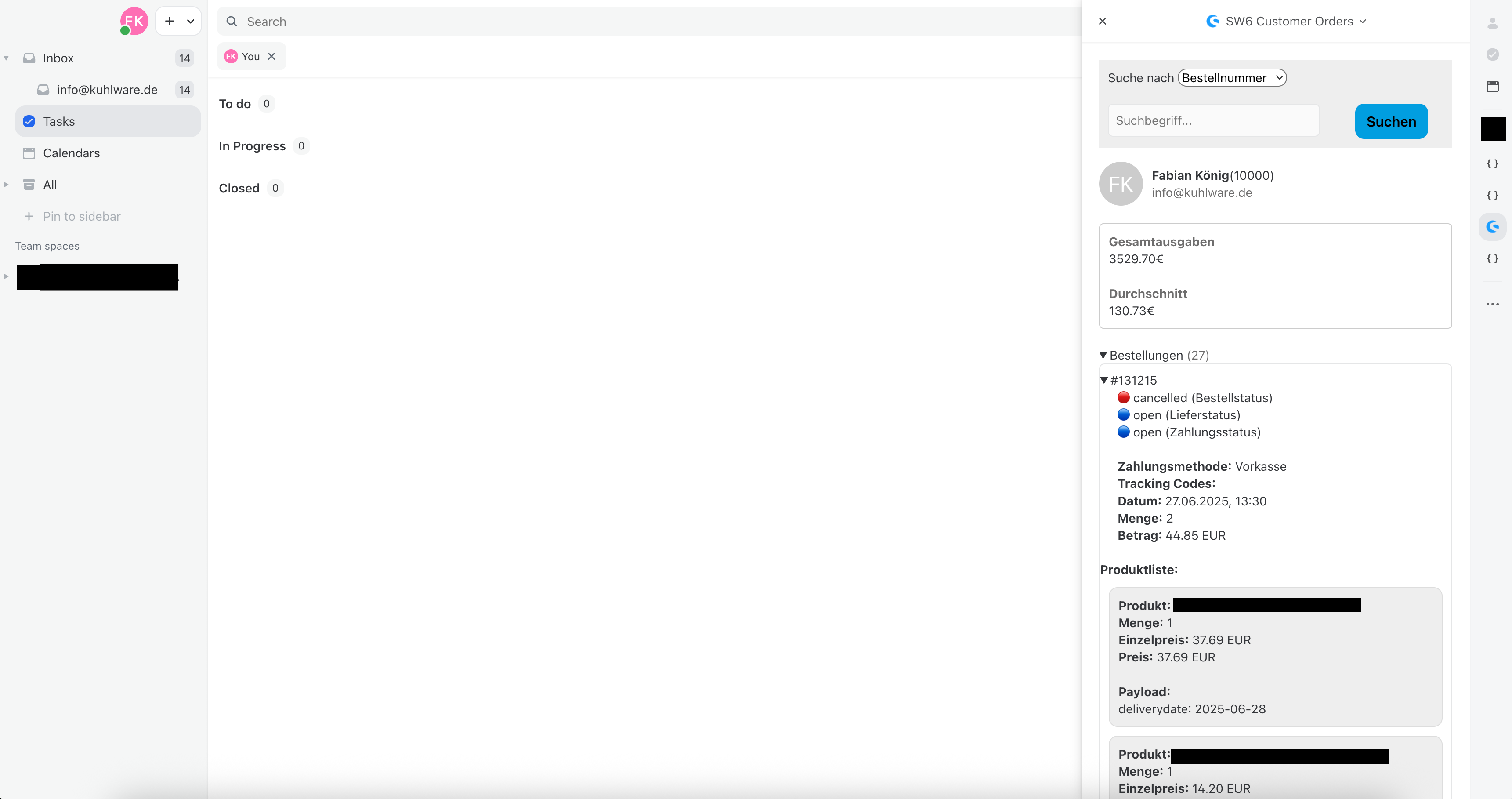Click the Closed section header
1512x799 pixels.
point(239,189)
